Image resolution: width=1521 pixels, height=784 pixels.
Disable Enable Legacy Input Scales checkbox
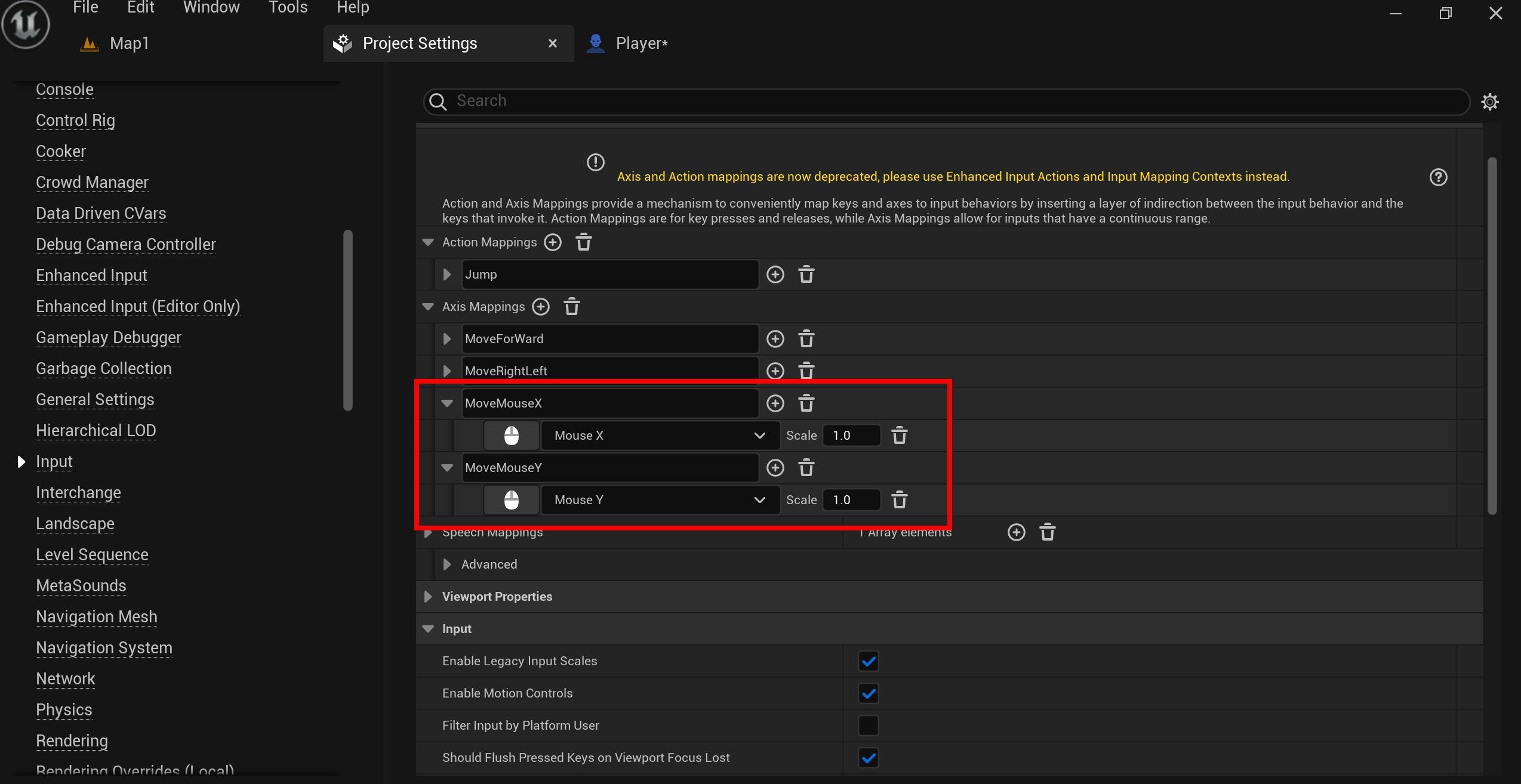869,661
